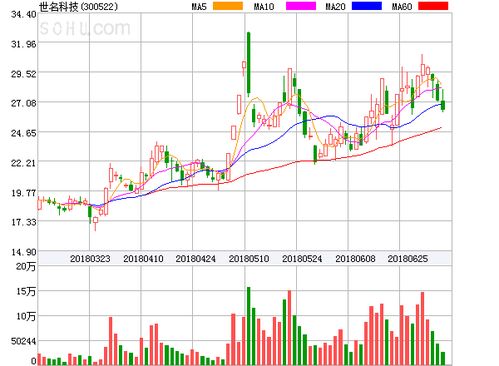Viewport: 499px width, 366px height.
Task: Click the 24.65 price axis label
Action: [23, 133]
